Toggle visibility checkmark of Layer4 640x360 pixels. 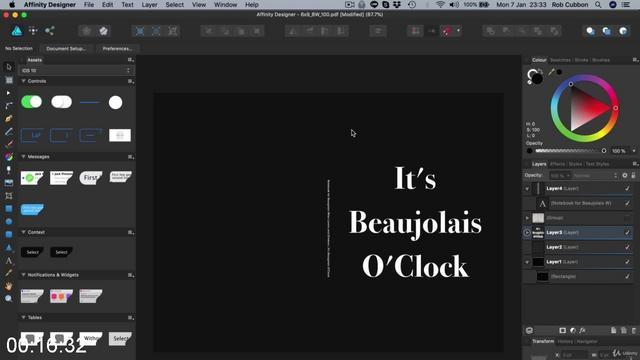point(627,188)
